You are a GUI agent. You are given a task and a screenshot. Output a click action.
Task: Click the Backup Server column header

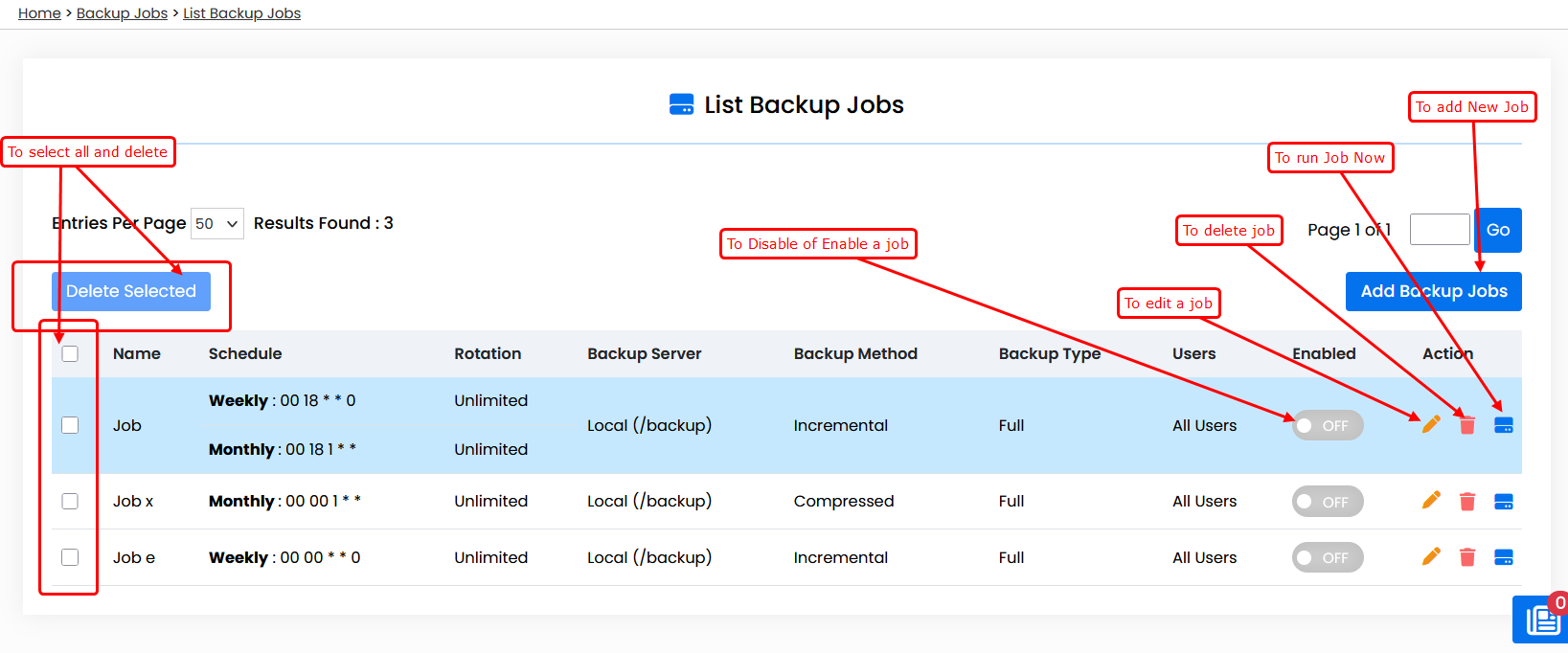644,353
